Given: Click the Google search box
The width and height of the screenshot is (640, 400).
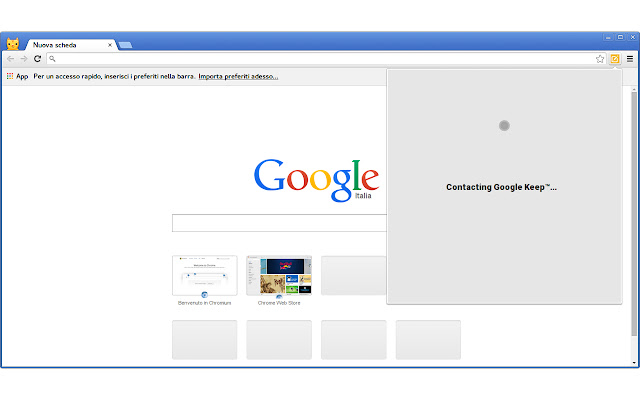Looking at the screenshot, I should (x=279, y=223).
